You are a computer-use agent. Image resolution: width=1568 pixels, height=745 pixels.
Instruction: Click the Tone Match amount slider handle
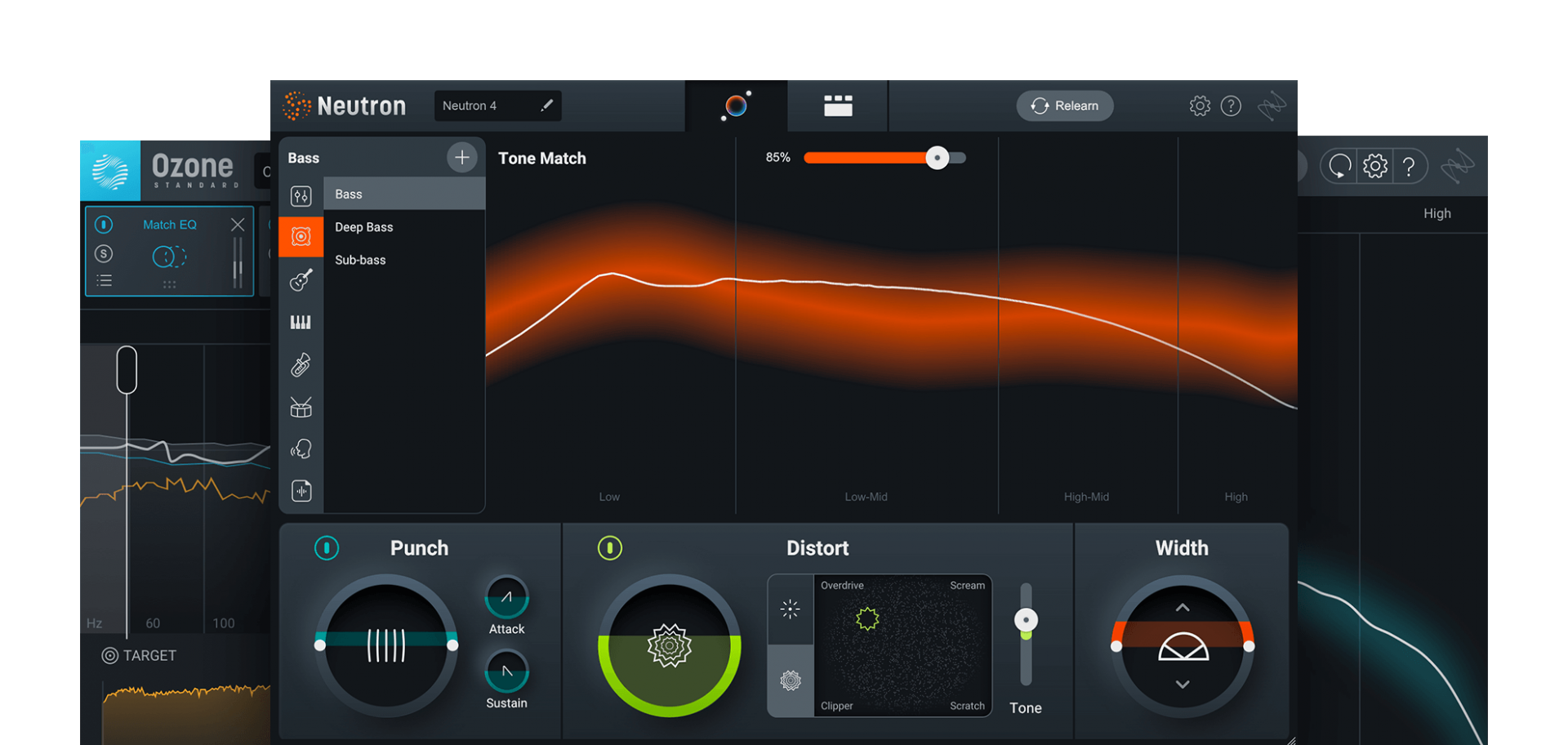[x=937, y=158]
